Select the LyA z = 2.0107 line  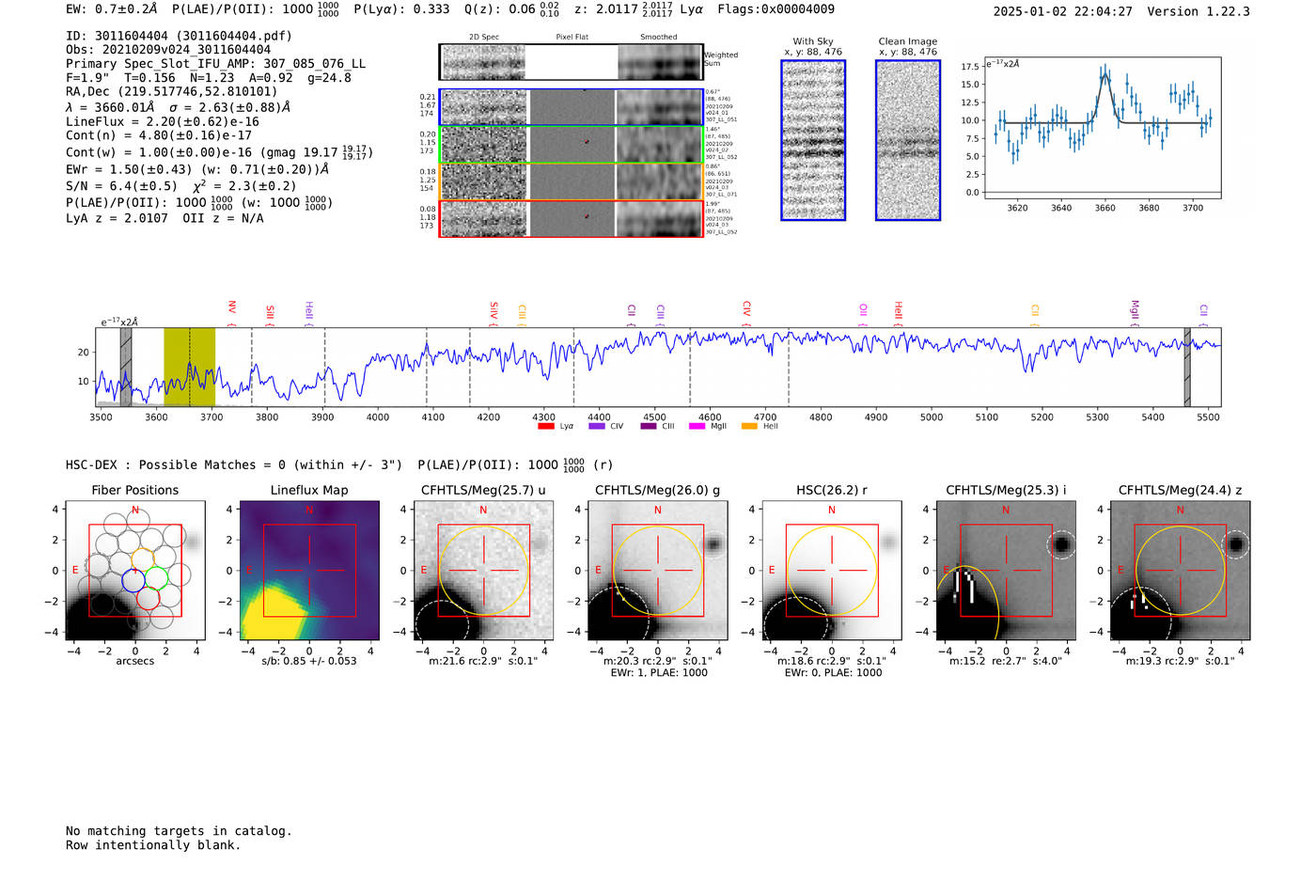(x=164, y=218)
